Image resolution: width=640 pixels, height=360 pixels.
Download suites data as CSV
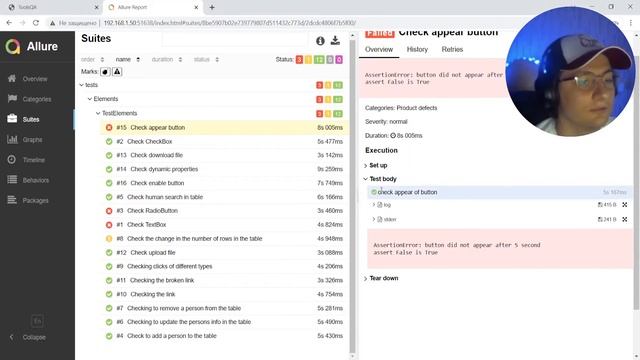pos(335,40)
